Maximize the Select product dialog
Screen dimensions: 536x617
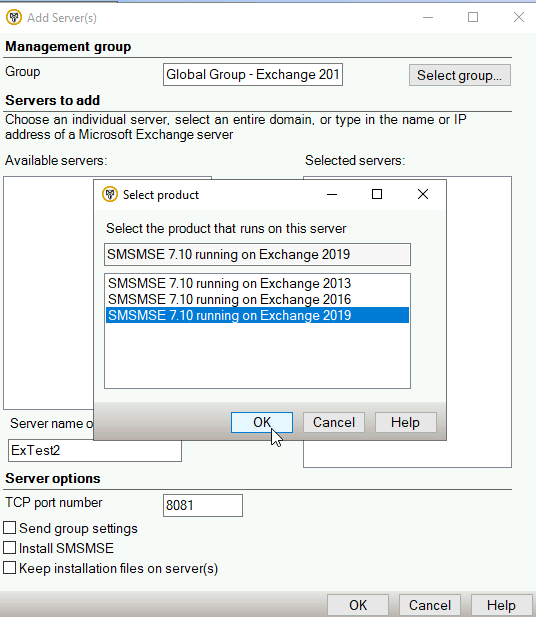[x=377, y=194]
